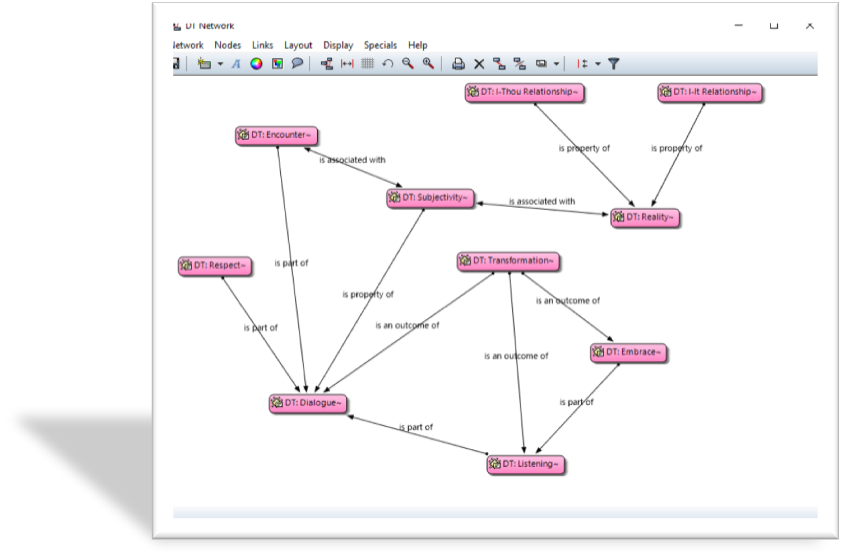Click the zoom out magnifier icon

click(x=408, y=64)
